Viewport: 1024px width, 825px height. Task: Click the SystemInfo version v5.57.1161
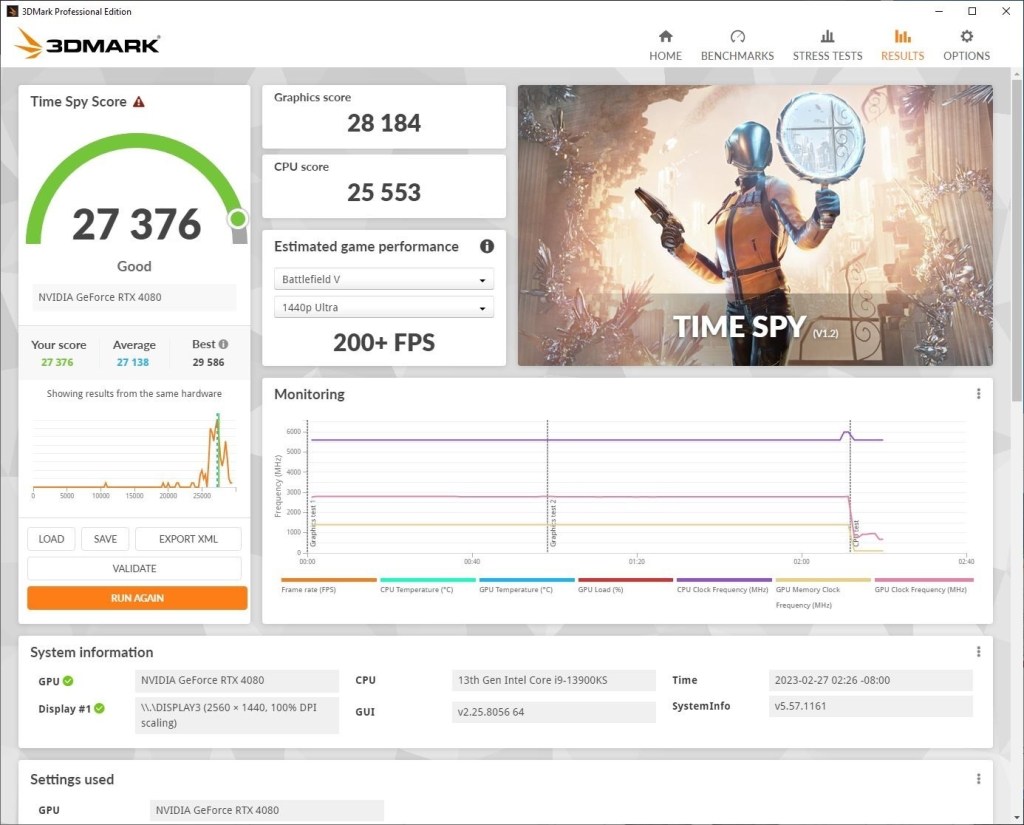coord(871,706)
